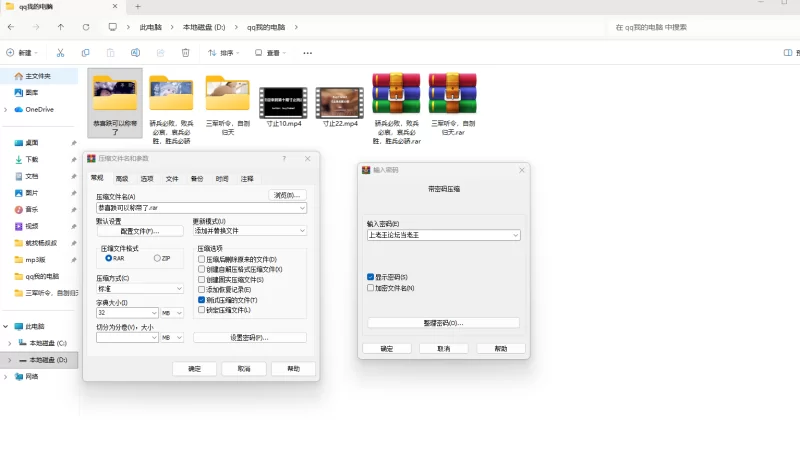The width and height of the screenshot is (800, 466).
Task: Uncheck 显示密码 (show password) checkbox
Action: click(x=371, y=277)
